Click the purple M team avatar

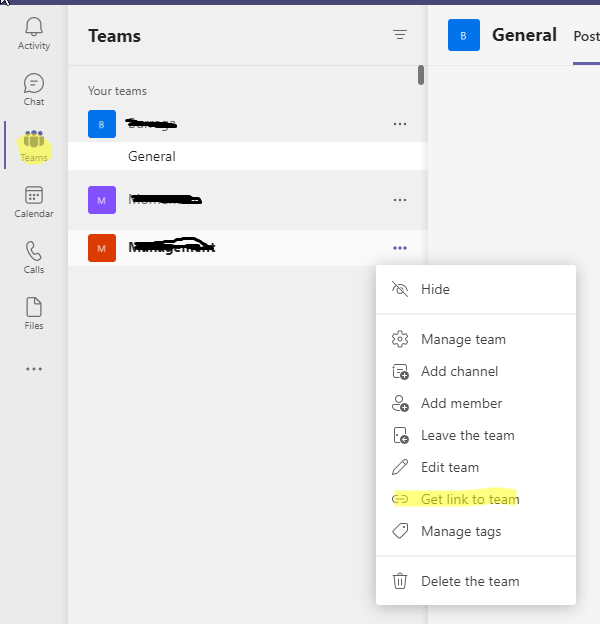(102, 200)
